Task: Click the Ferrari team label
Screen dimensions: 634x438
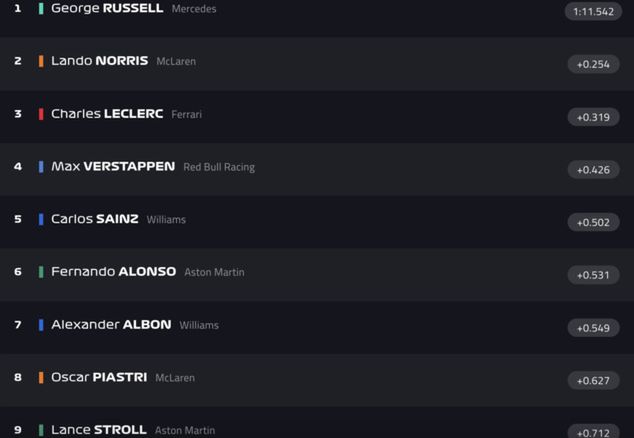Action: [x=186, y=114]
